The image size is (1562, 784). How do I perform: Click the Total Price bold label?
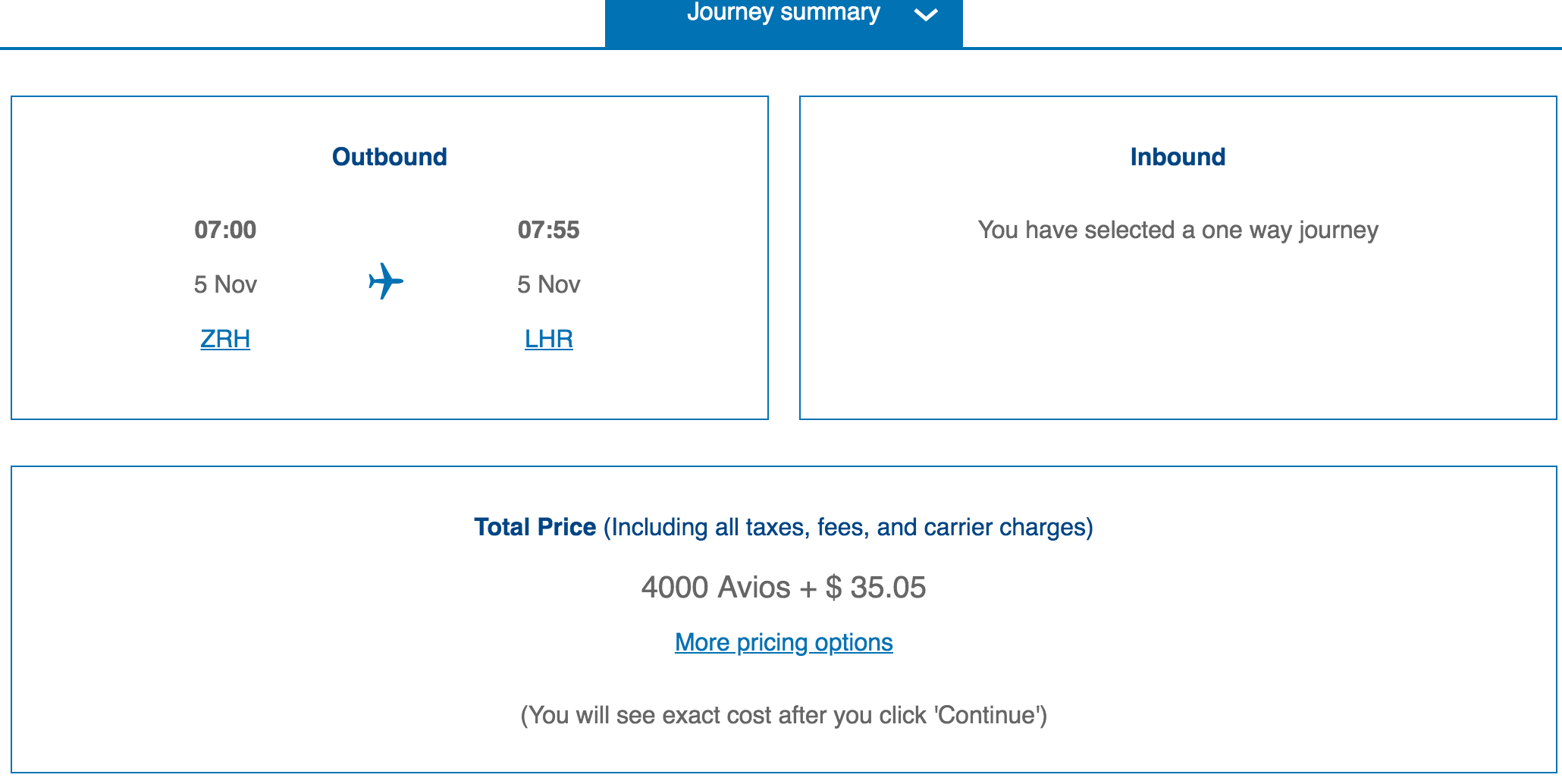pyautogui.click(x=535, y=527)
